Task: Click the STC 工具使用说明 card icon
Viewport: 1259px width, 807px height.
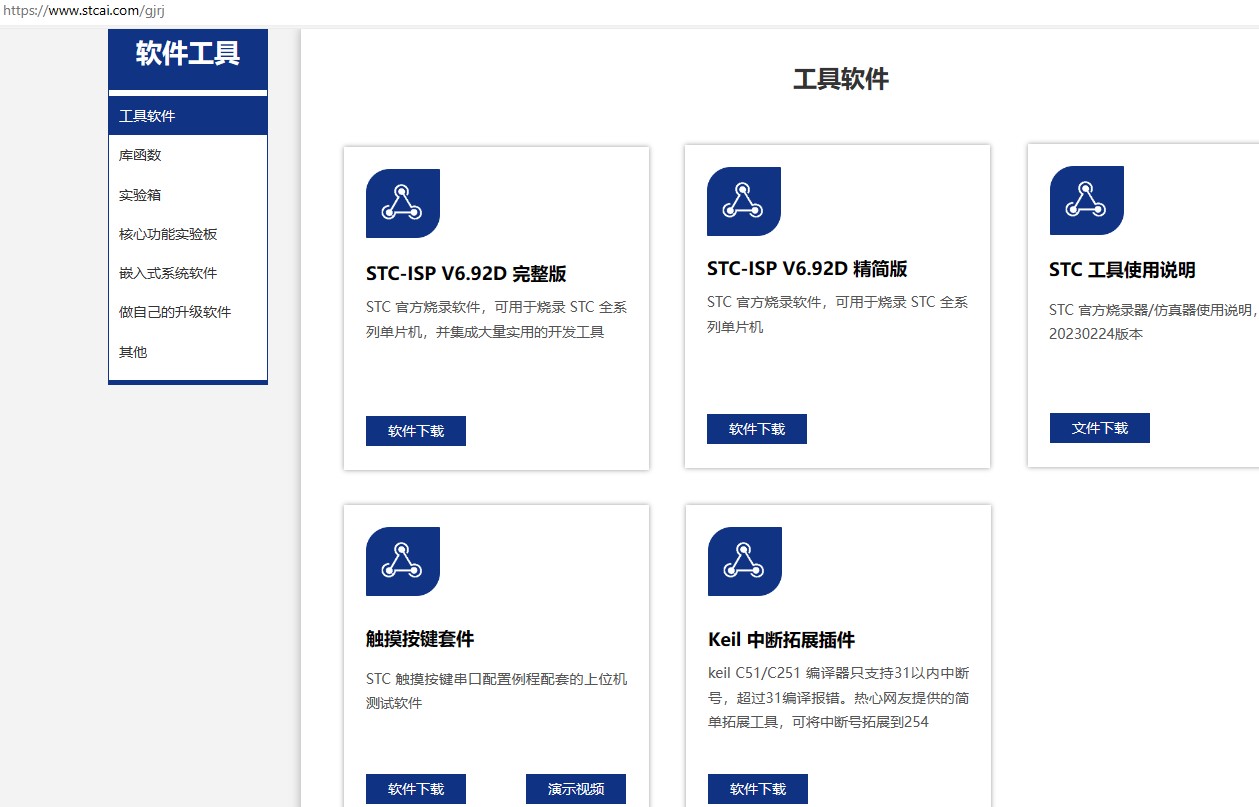Action: point(1087,200)
